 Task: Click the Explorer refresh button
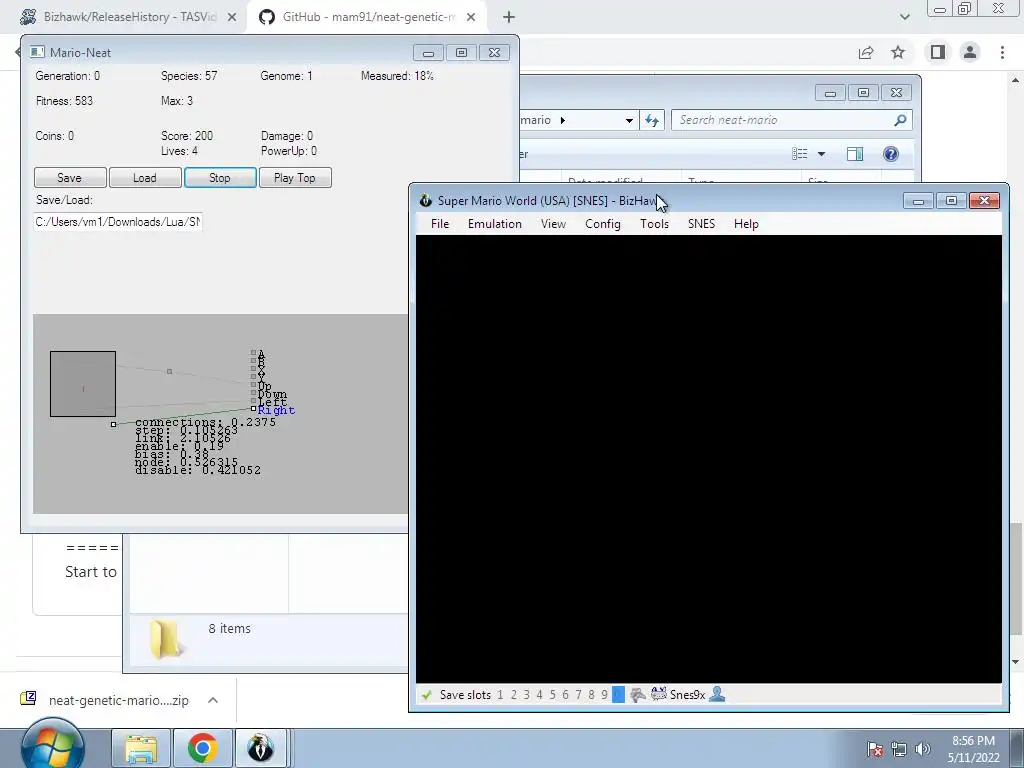tap(652, 120)
